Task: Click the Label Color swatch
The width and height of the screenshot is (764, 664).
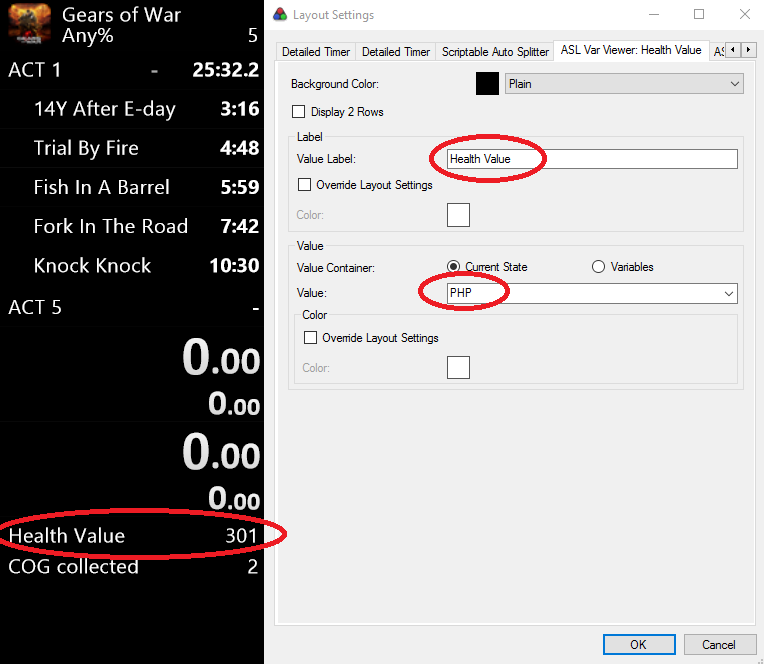Action: [x=458, y=215]
